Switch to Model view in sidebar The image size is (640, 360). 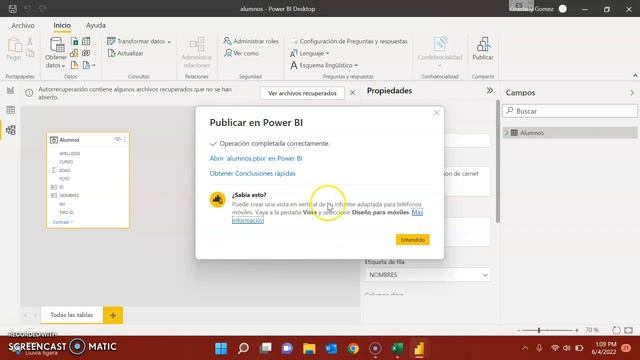pyautogui.click(x=11, y=130)
